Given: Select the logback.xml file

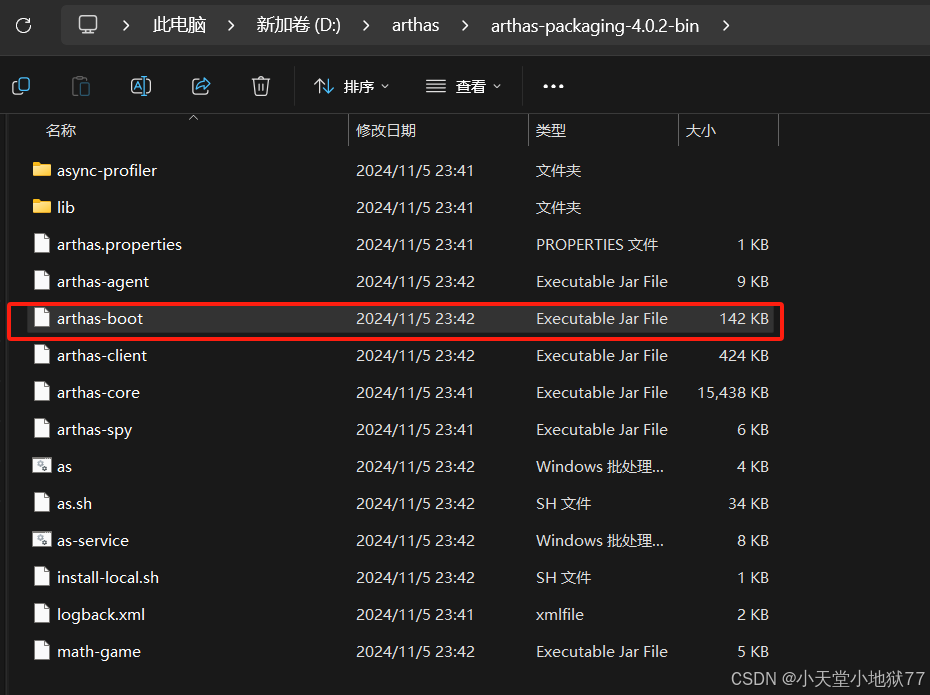Looking at the screenshot, I should (x=99, y=614).
